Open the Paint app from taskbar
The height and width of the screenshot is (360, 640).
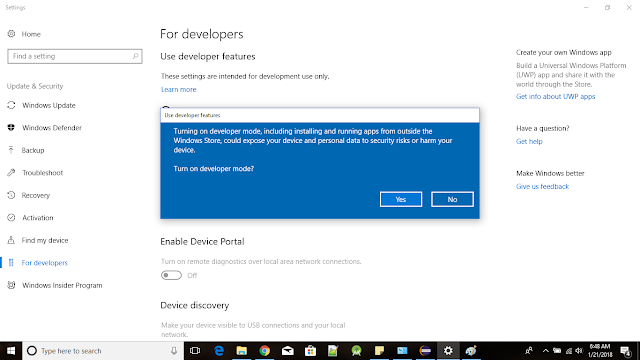[471, 351]
